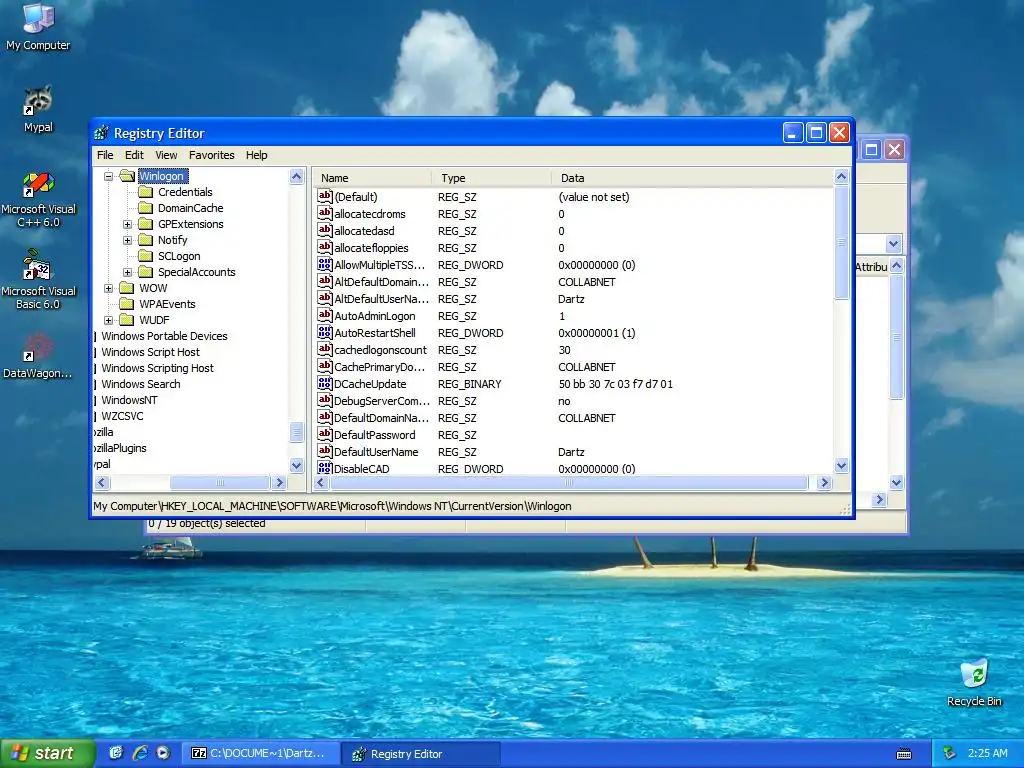Click the DWORD icon of DisableCAD
This screenshot has height=768, width=1024.
coord(325,468)
